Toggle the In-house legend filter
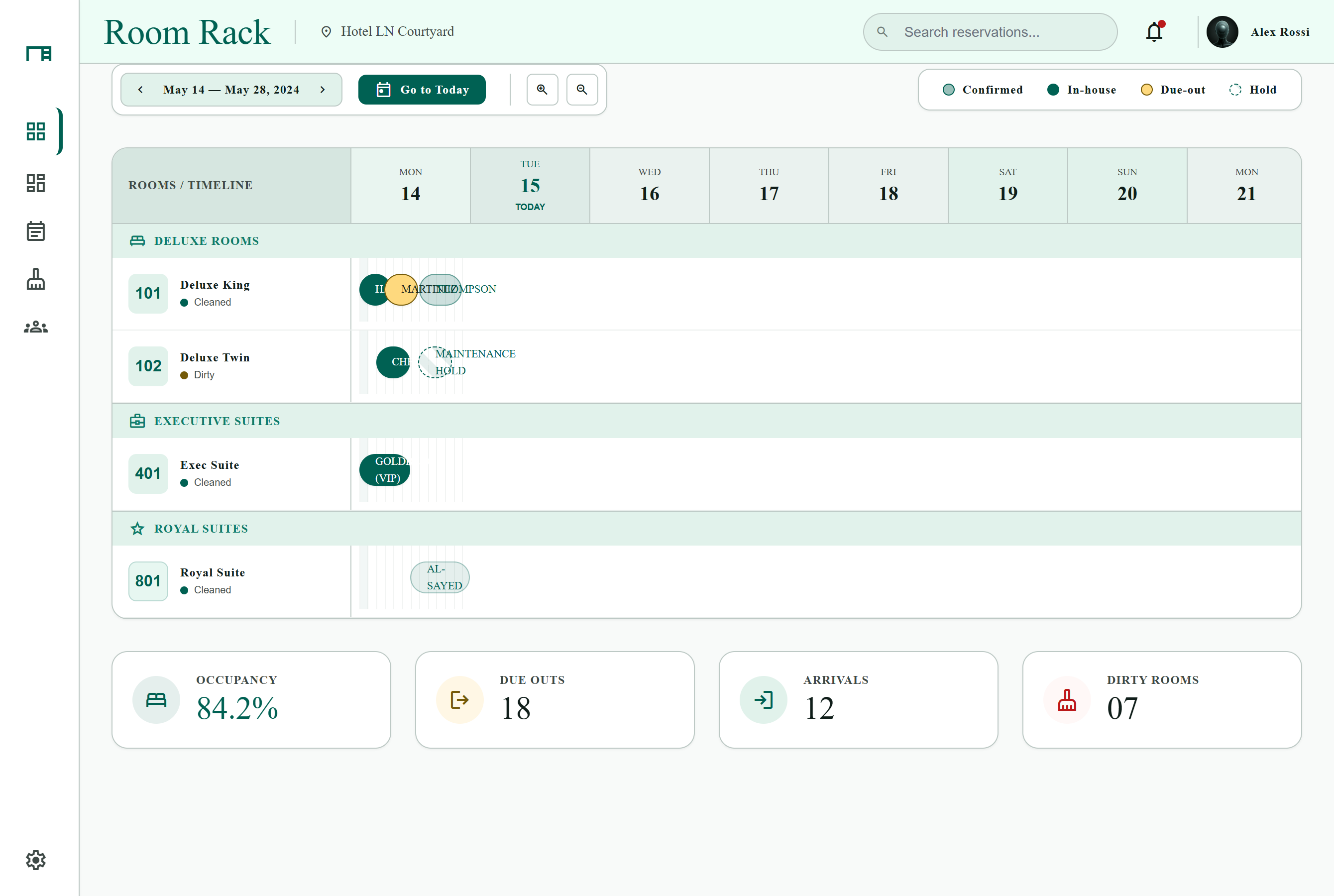Screen dimensions: 1334x896 point(1082,90)
